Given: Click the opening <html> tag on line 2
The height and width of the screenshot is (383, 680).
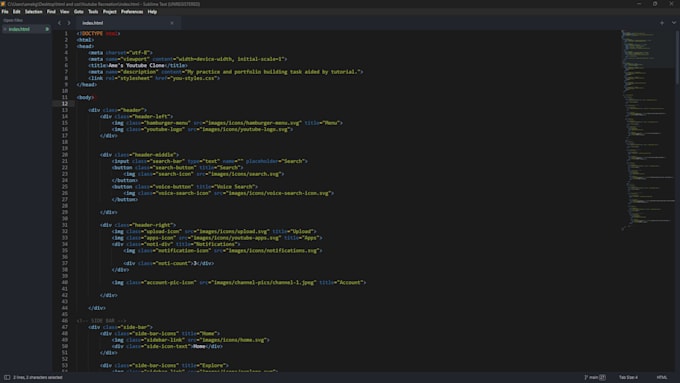Looking at the screenshot, I should (85, 40).
